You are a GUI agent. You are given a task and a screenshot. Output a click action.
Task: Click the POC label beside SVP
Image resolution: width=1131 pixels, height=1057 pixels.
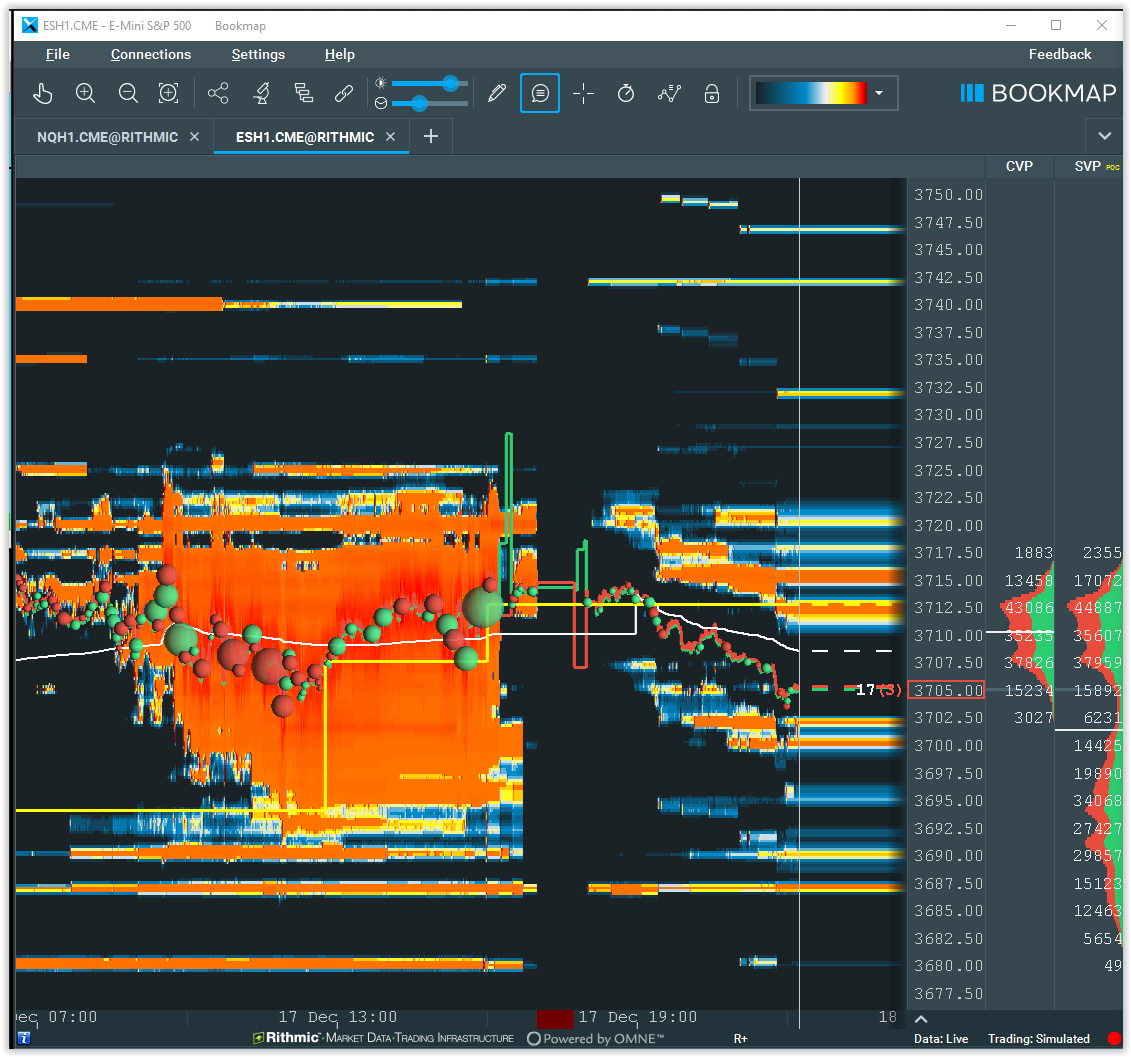(1112, 167)
